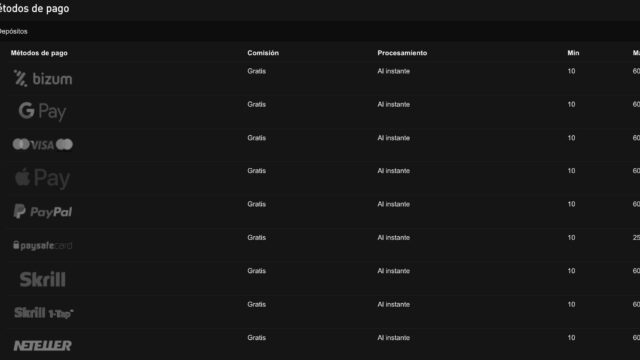This screenshot has height=360, width=640.
Task: Click Al instante in the PayPal row
Action: click(393, 204)
